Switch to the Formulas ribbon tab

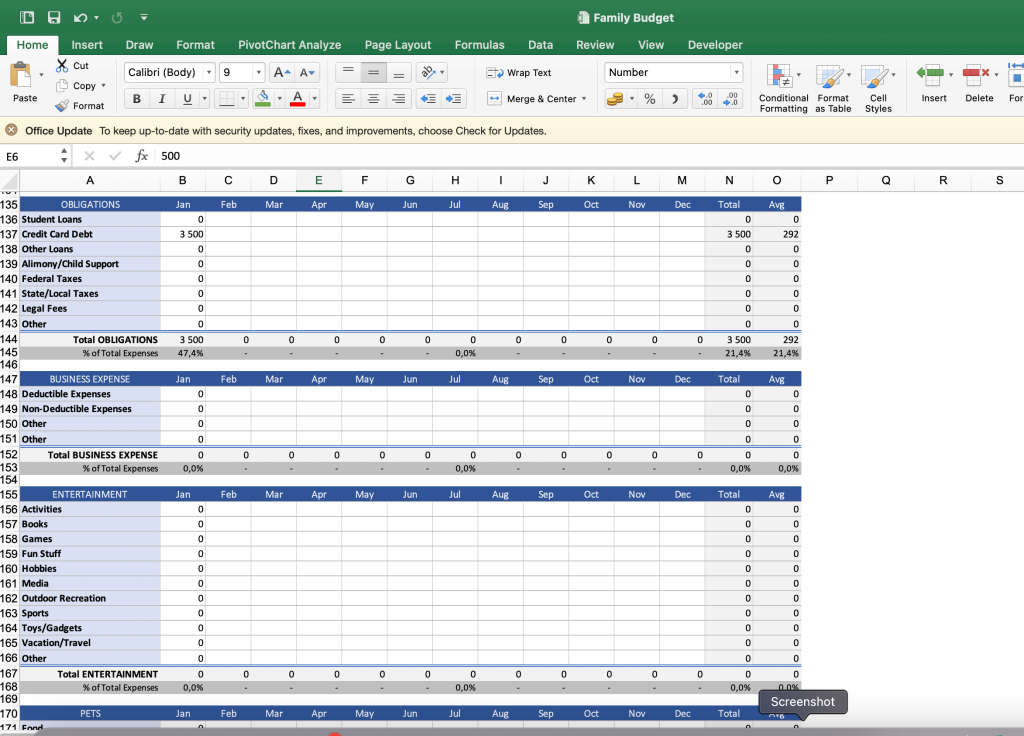(x=479, y=45)
